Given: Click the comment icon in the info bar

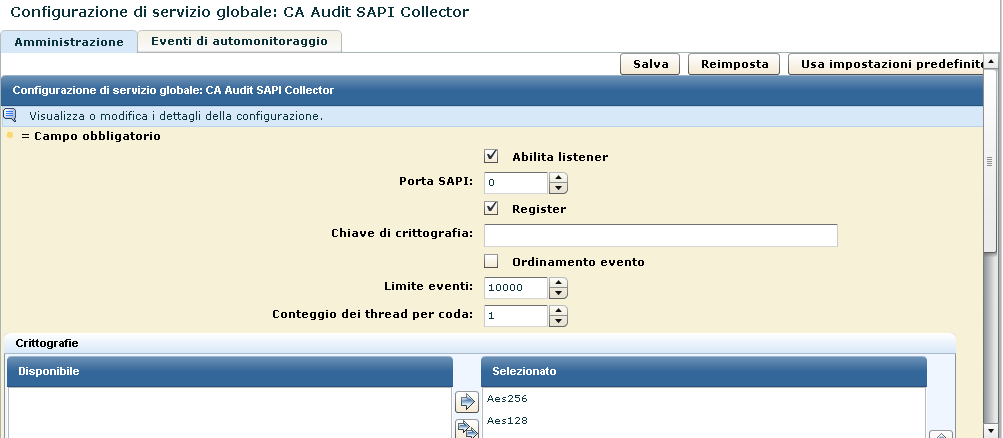Looking at the screenshot, I should (10, 115).
